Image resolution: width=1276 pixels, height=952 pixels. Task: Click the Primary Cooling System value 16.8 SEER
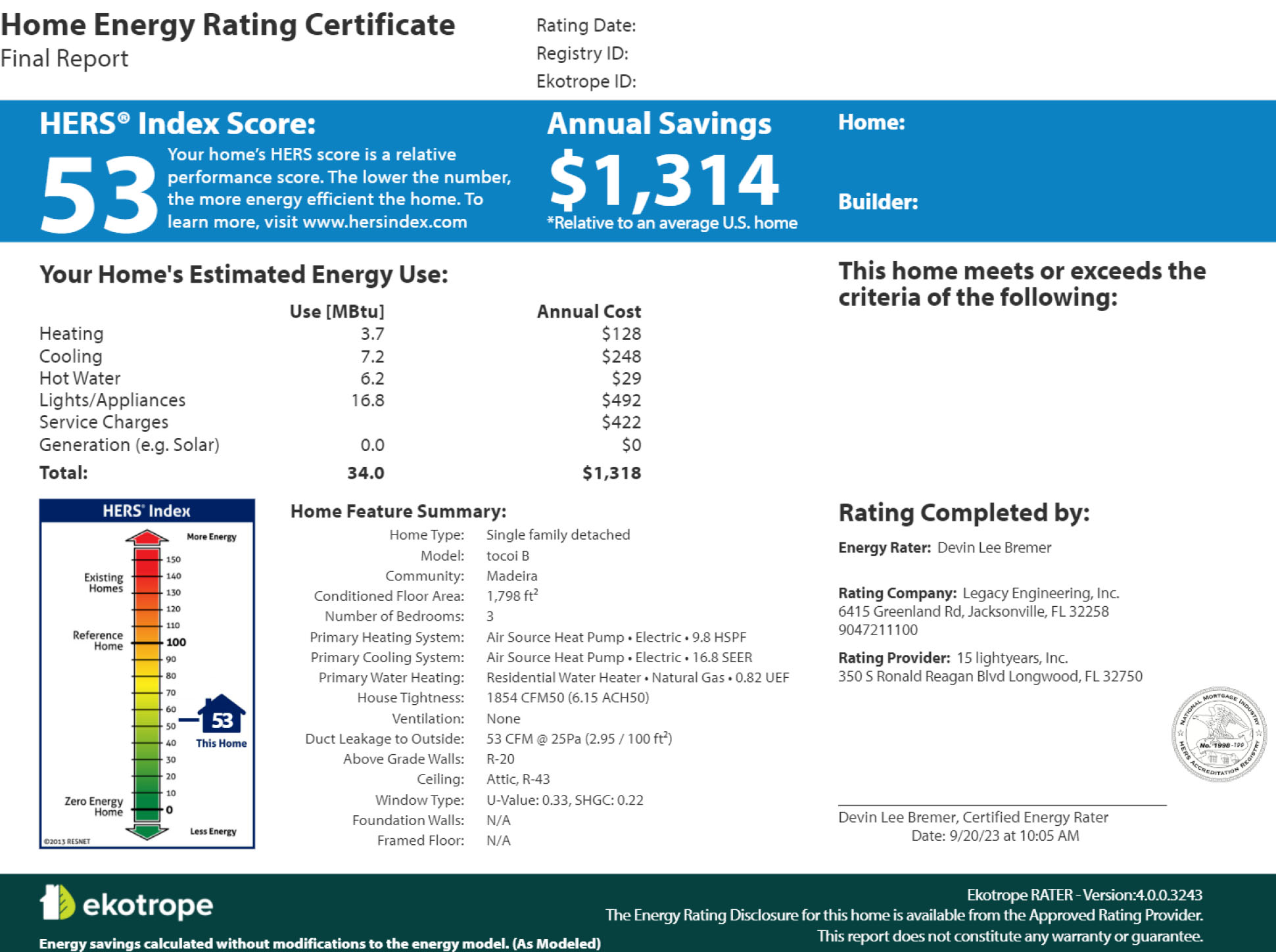(x=722, y=657)
